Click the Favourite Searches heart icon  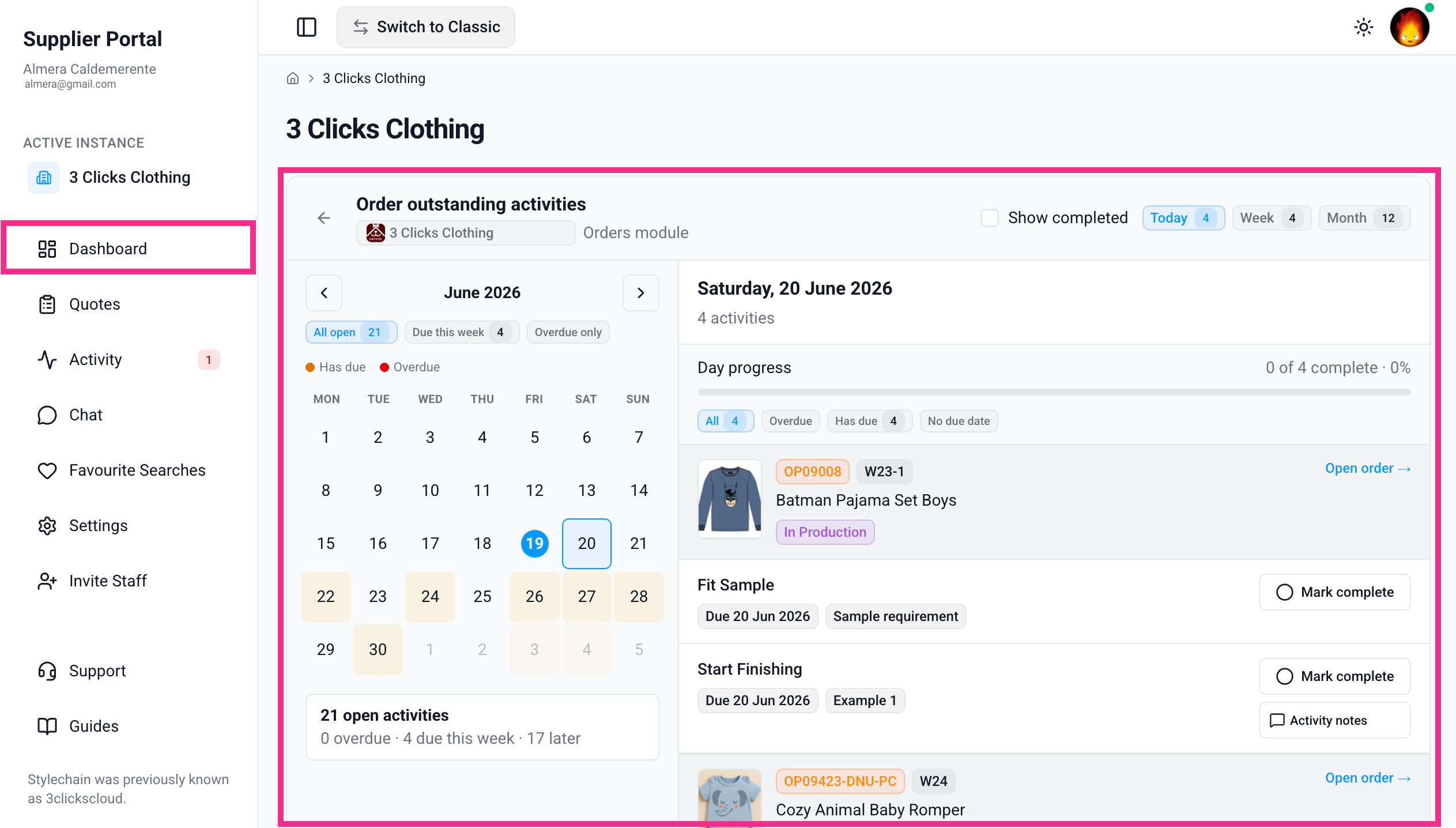47,471
